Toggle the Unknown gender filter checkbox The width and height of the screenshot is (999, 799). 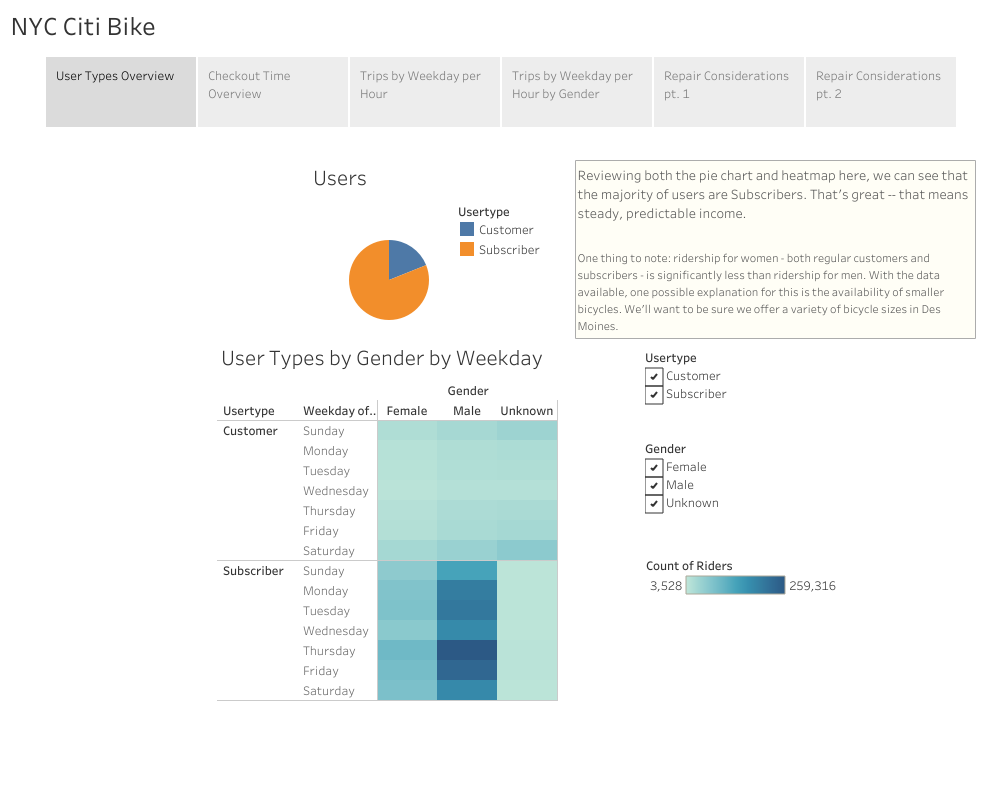click(654, 503)
